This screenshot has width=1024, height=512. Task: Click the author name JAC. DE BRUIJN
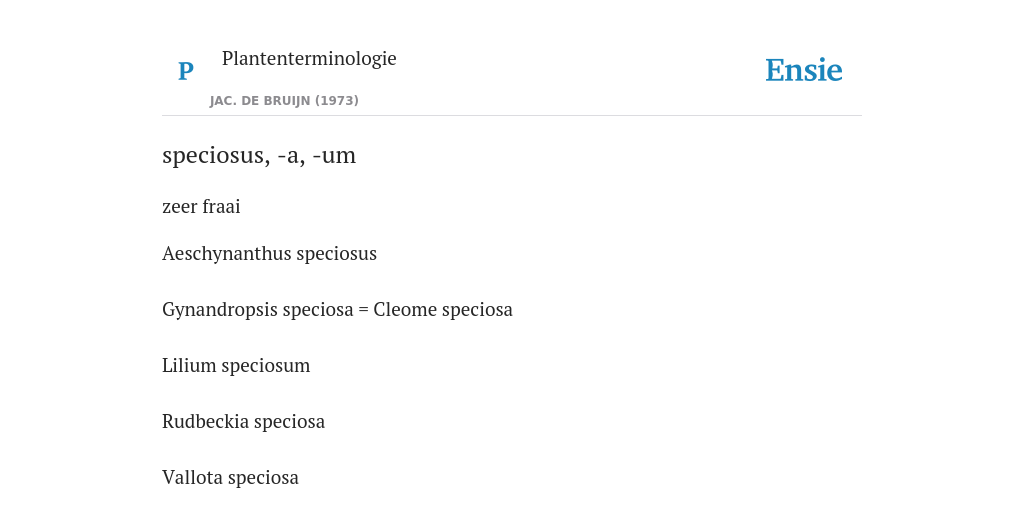coord(261,101)
